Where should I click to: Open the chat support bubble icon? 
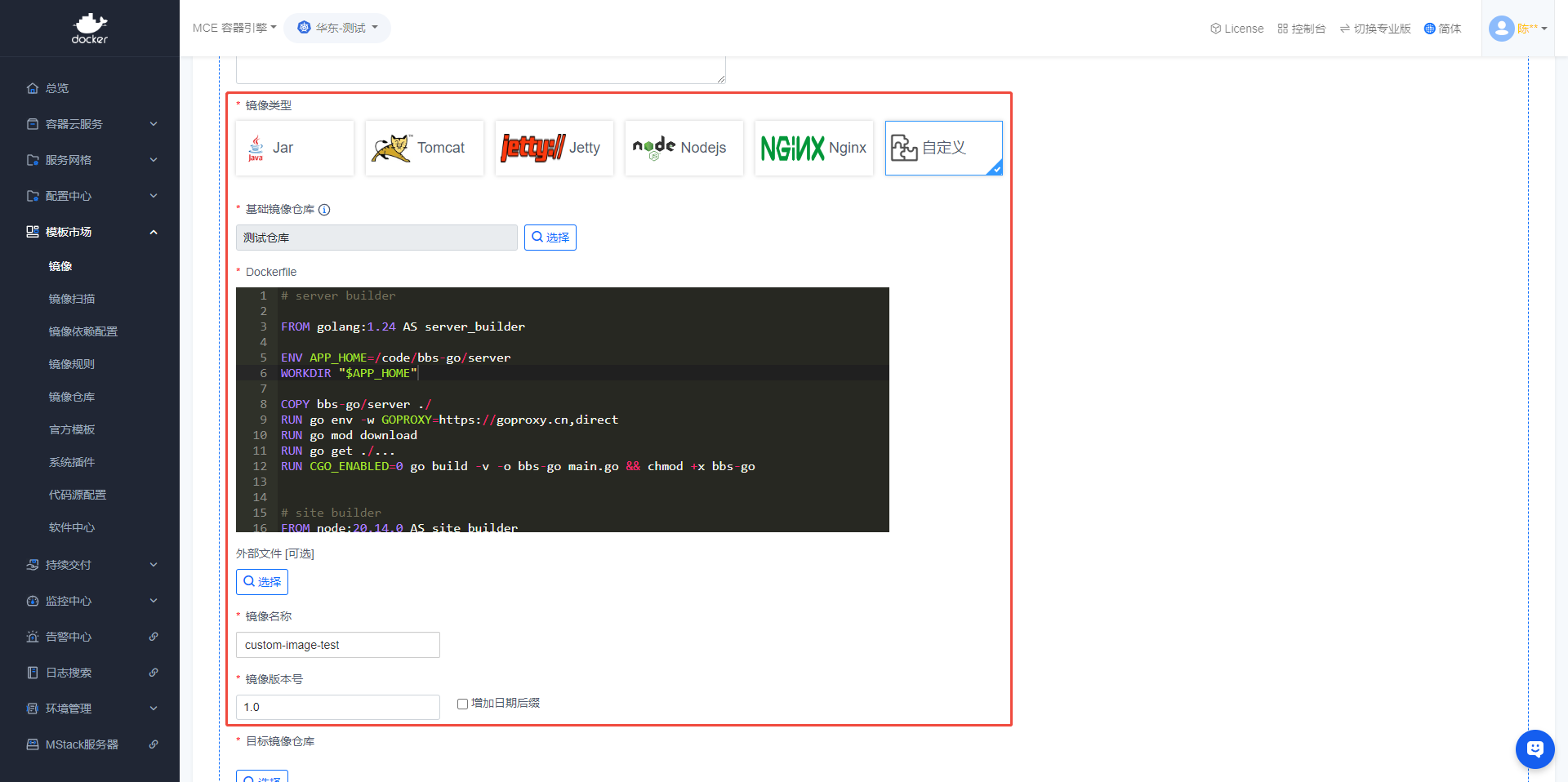click(1535, 749)
